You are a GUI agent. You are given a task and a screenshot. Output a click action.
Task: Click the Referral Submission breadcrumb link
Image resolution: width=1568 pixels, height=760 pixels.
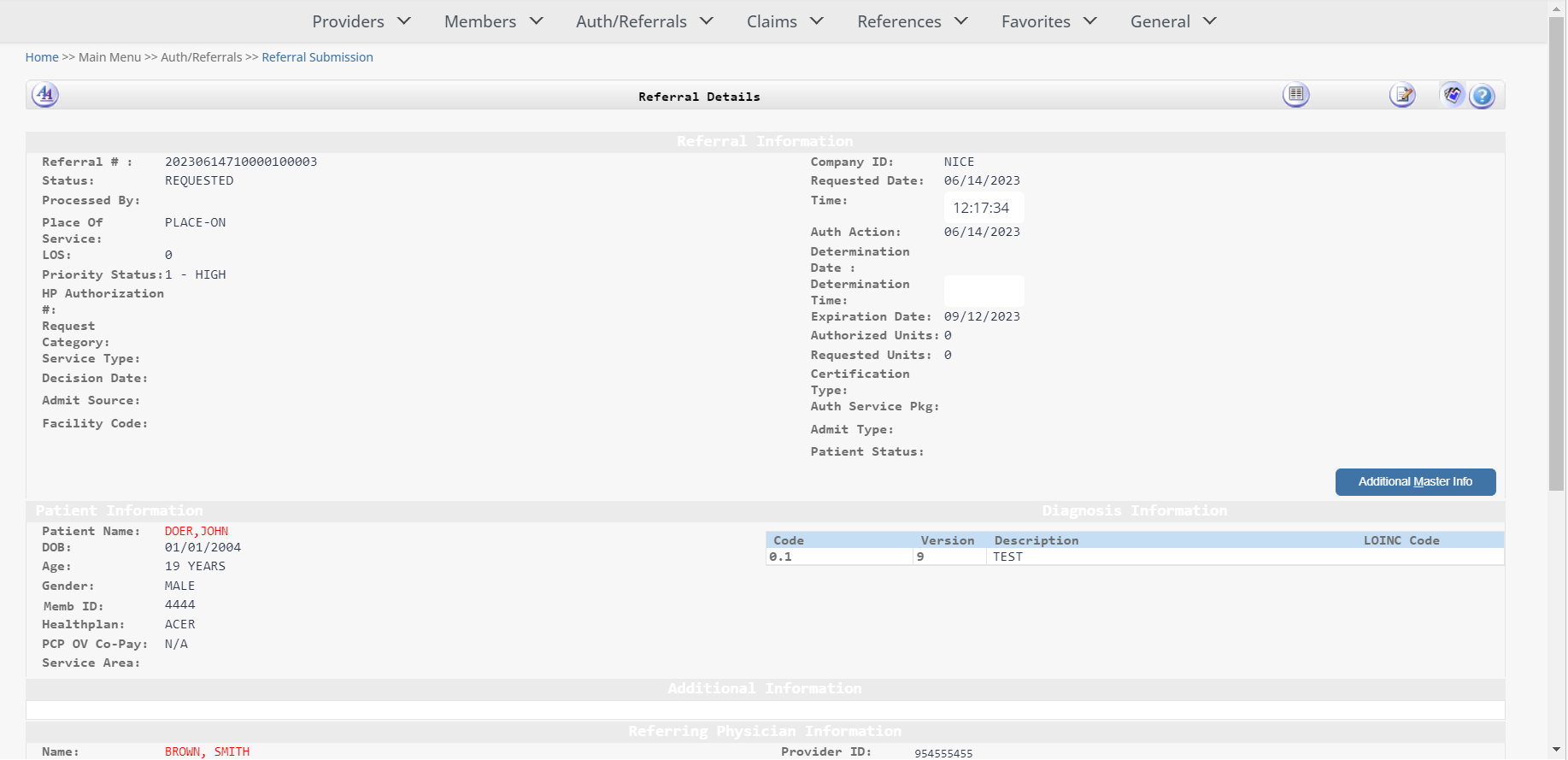pos(317,57)
